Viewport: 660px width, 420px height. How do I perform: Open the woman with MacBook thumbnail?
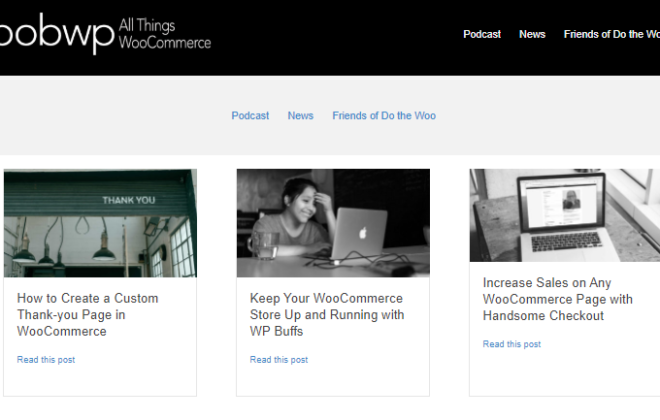[x=333, y=223]
